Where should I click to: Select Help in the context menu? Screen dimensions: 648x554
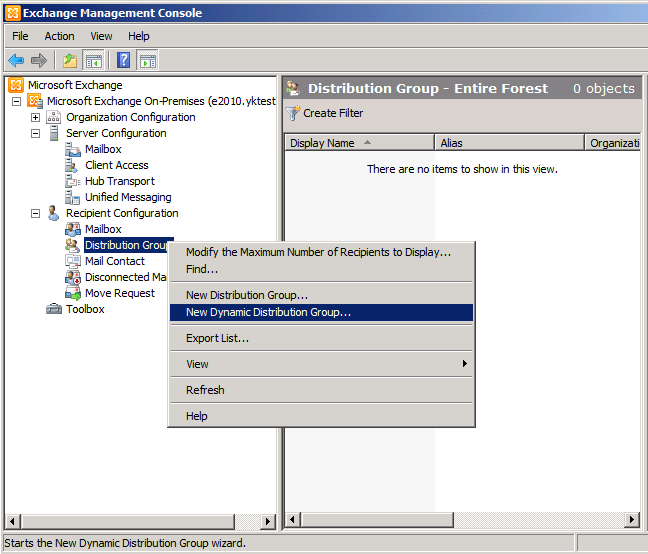[321, 416]
